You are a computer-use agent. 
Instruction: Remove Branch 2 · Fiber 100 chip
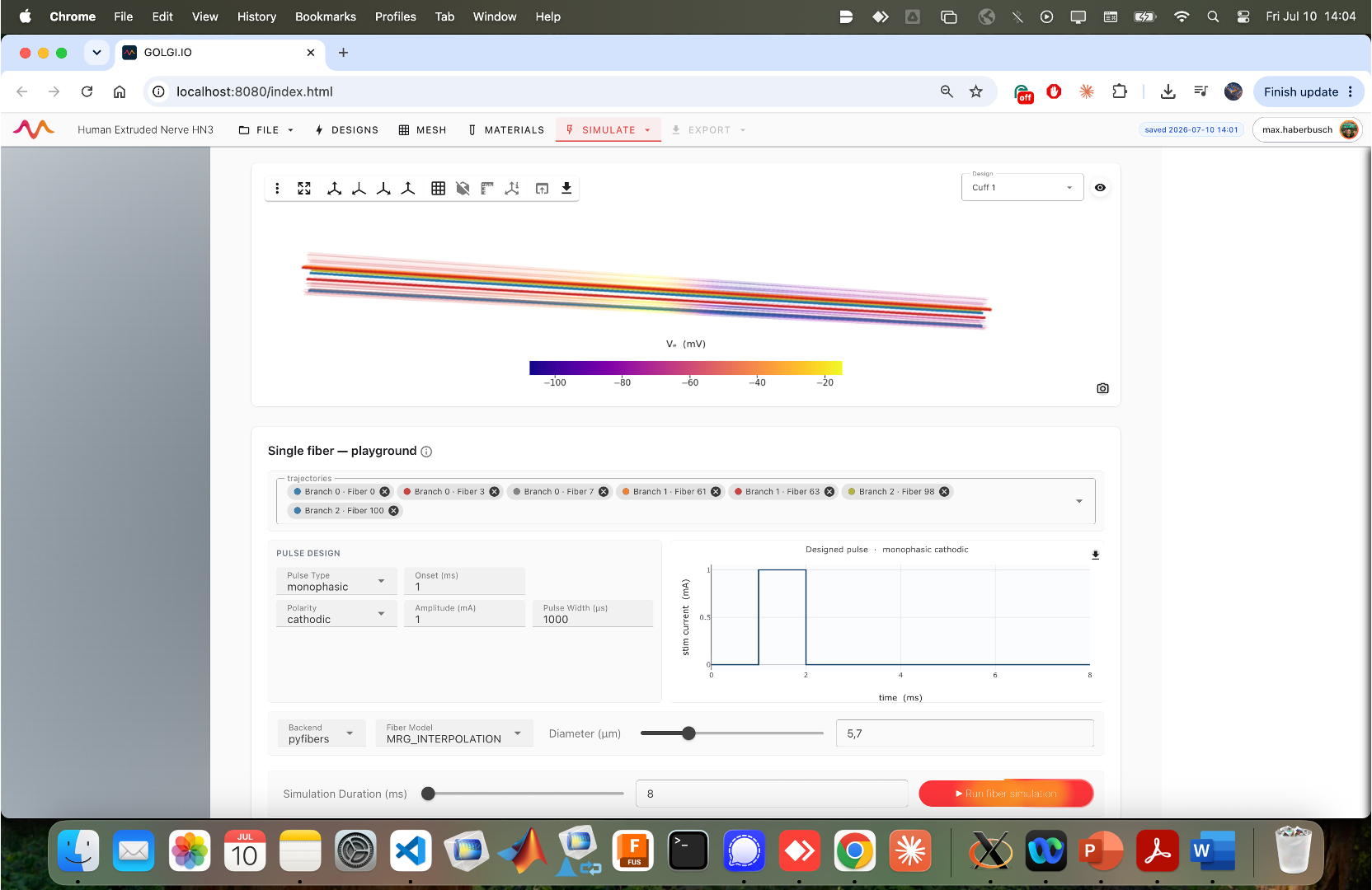coord(393,511)
